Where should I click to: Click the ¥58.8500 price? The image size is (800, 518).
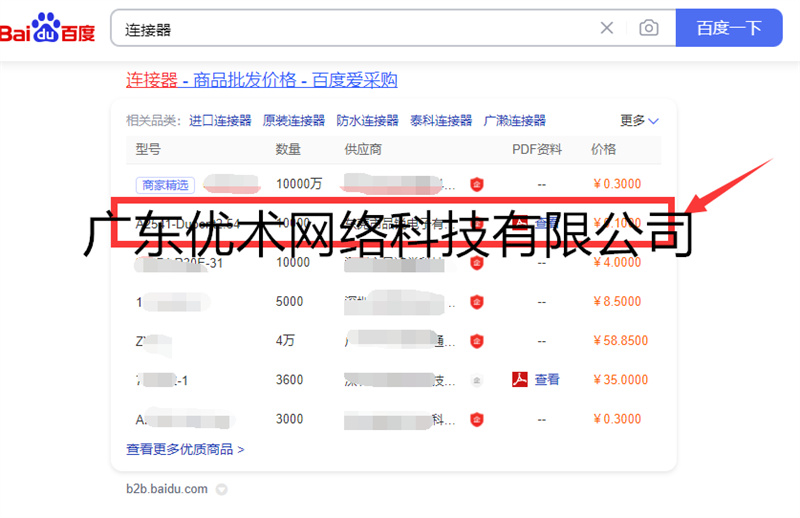click(x=620, y=340)
